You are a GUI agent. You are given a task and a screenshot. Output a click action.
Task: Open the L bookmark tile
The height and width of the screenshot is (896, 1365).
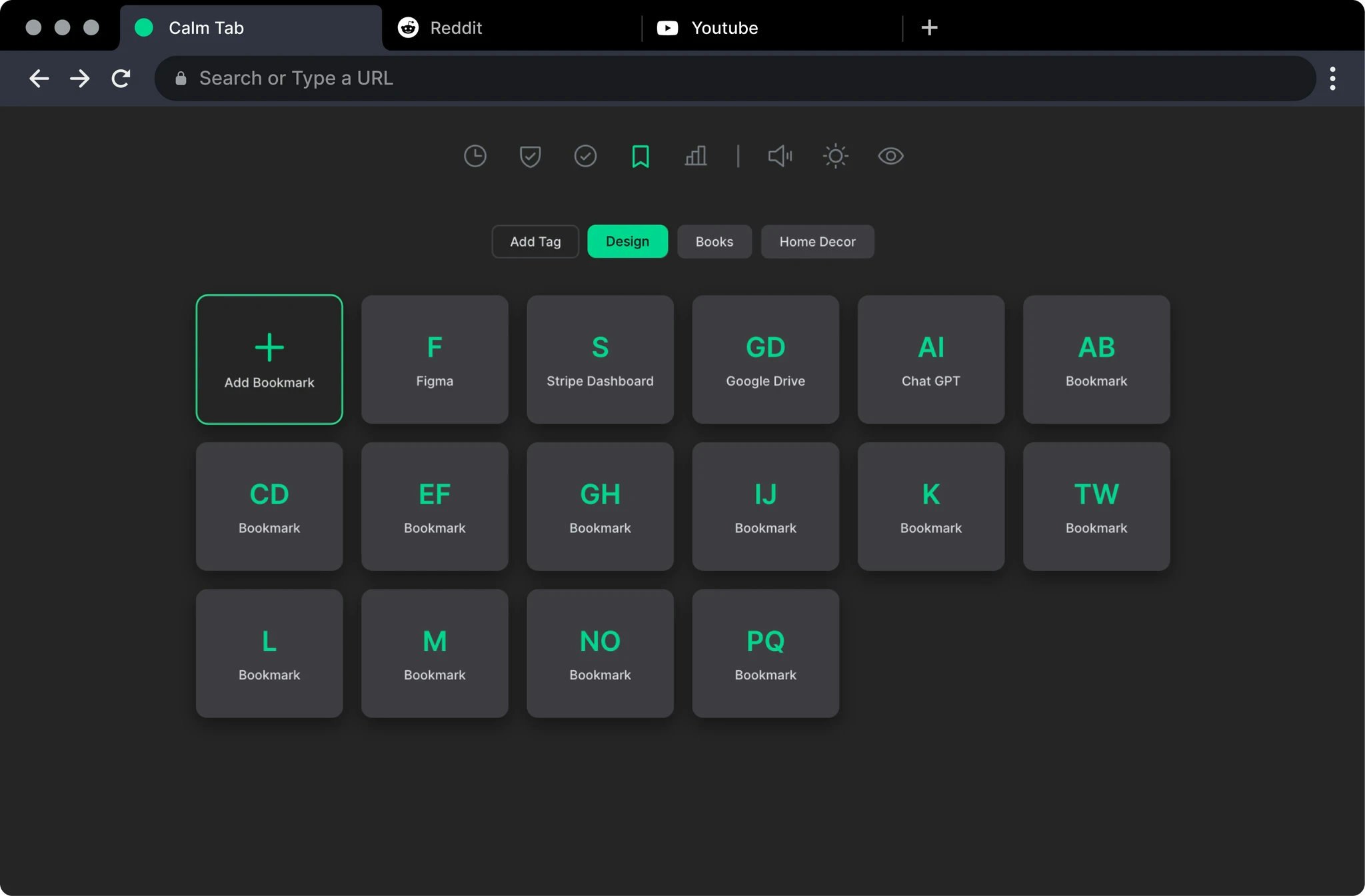pos(269,654)
